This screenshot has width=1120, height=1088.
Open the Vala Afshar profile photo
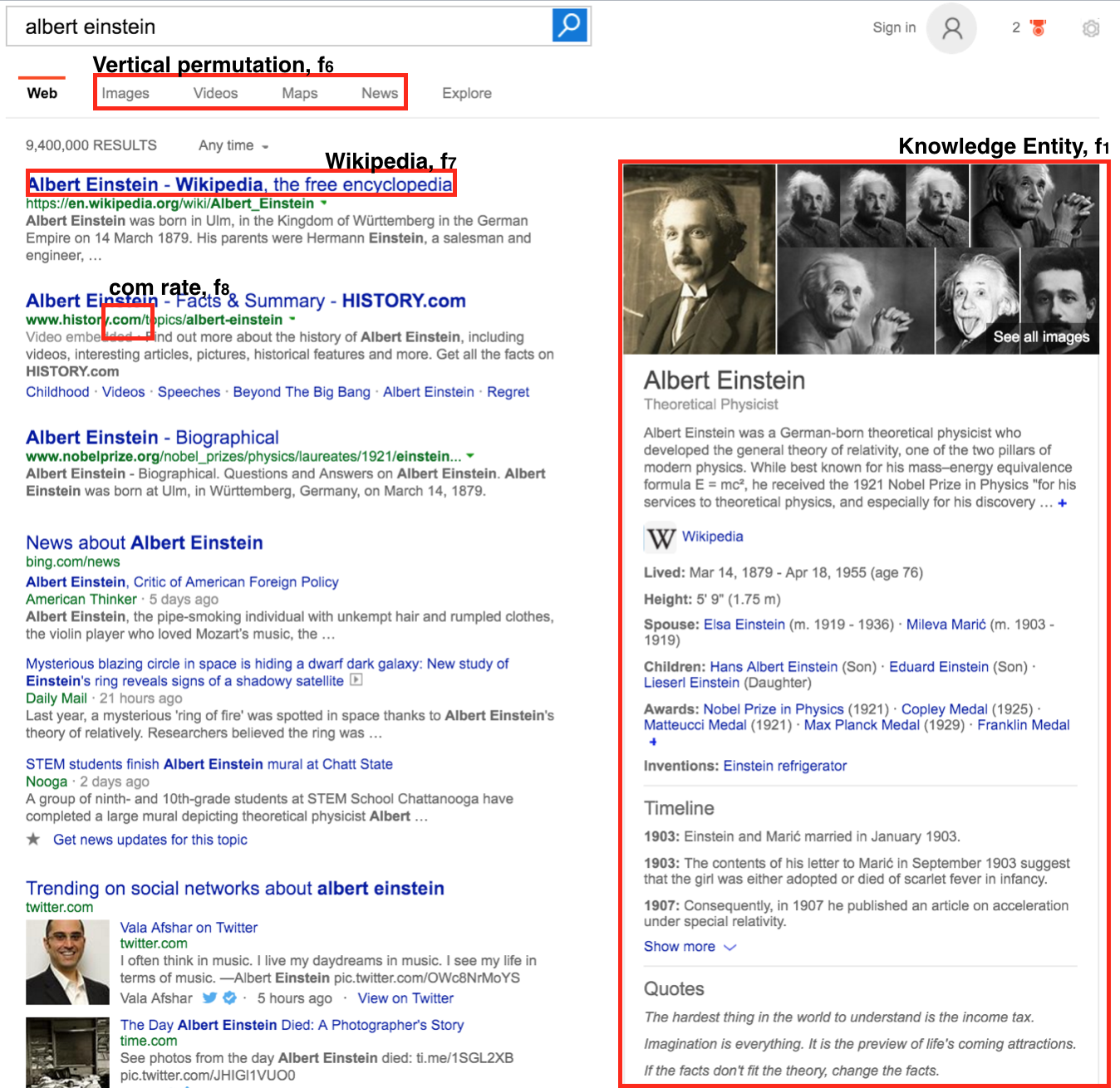pyautogui.click(x=67, y=963)
